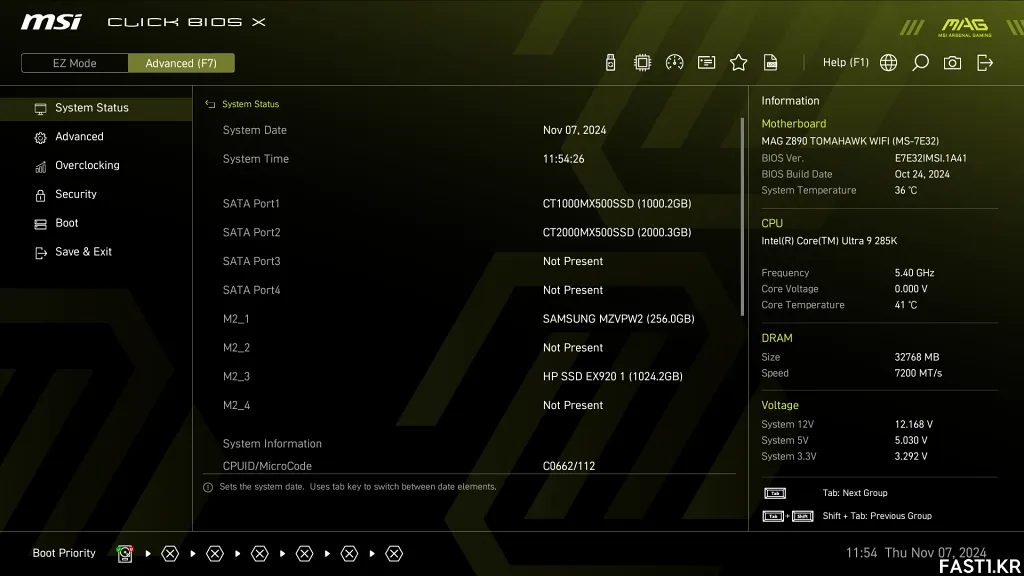Open the M-Flash USB update icon
Viewport: 1024px width, 576px height.
click(x=610, y=63)
